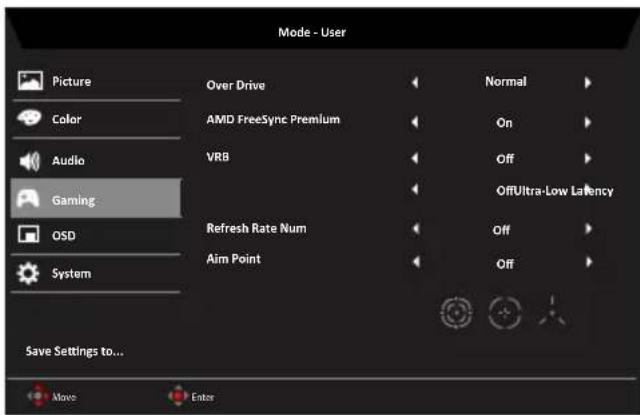The width and height of the screenshot is (640, 415).
Task: Click left arrow for VRB
Action: (x=415, y=158)
